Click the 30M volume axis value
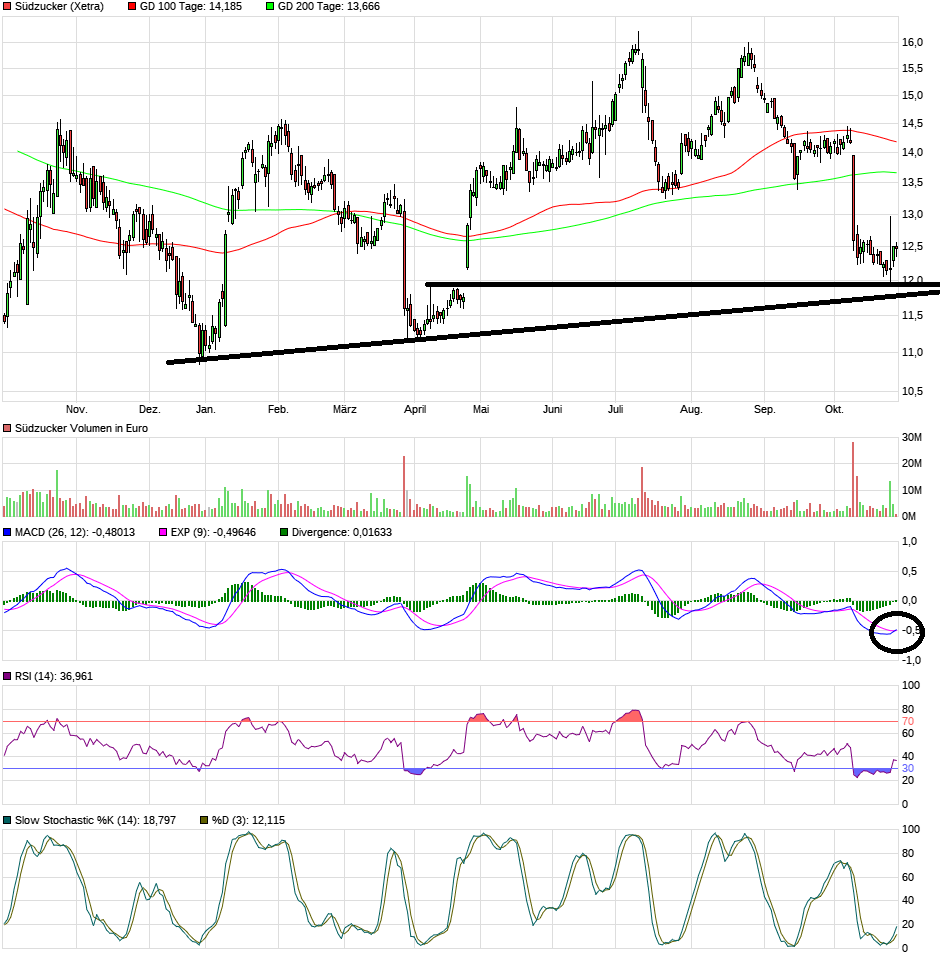Screen dimensions: 940x958 tap(912, 437)
